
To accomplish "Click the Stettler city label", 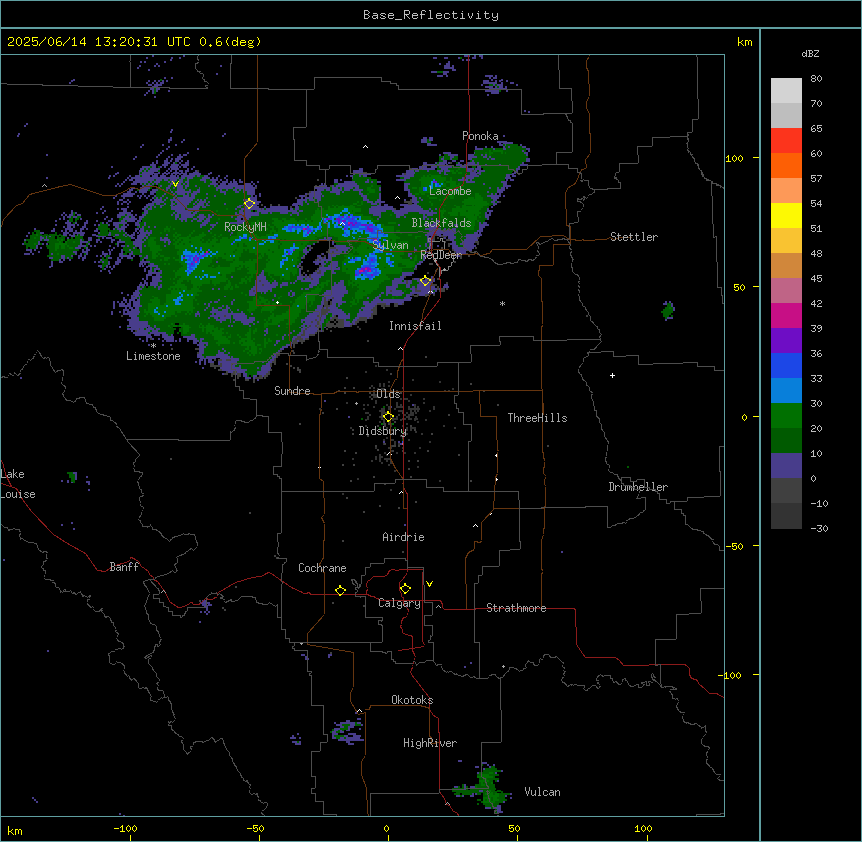I will pyautogui.click(x=634, y=237).
